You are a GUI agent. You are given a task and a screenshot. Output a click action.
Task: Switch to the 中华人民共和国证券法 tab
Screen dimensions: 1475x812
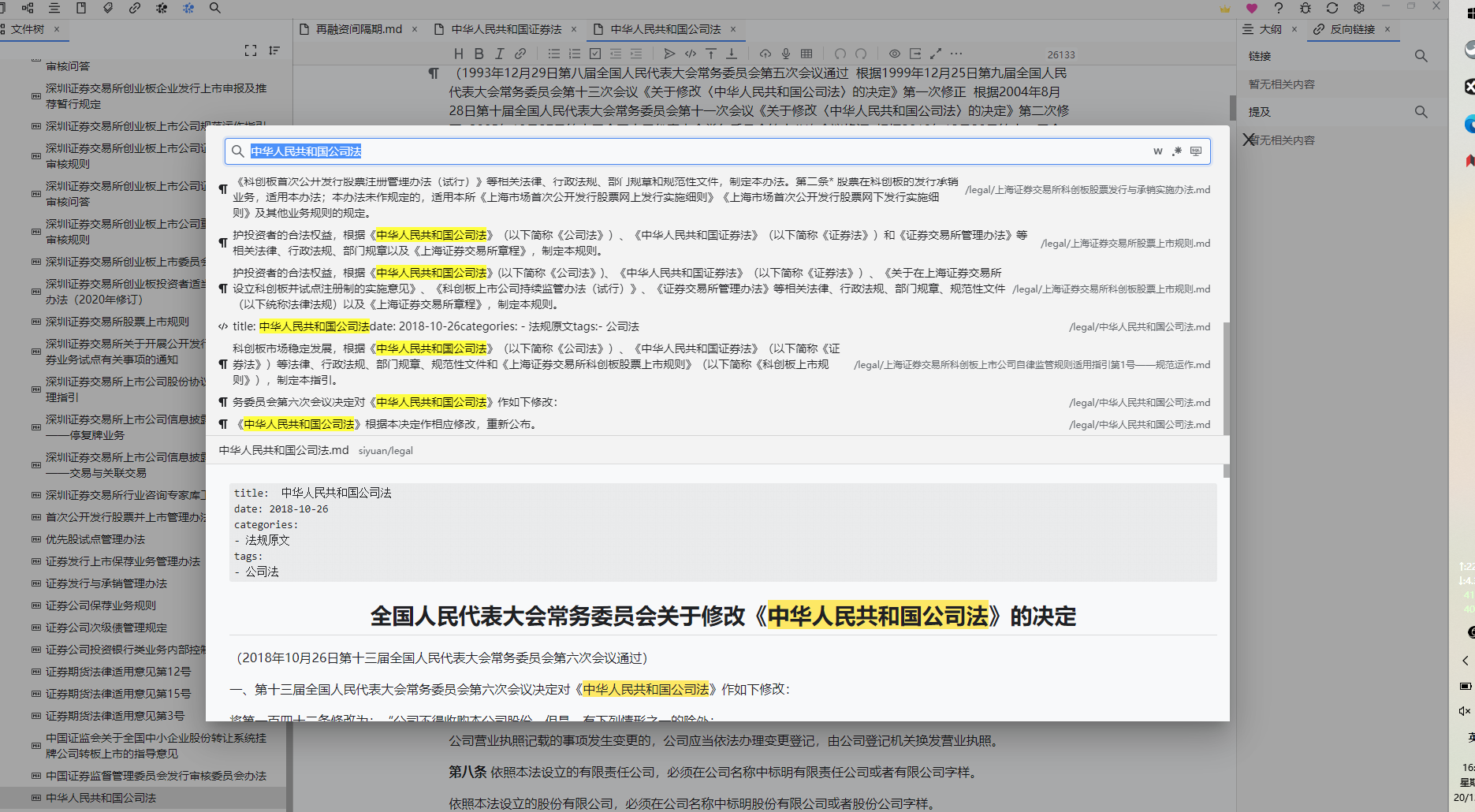pos(506,29)
